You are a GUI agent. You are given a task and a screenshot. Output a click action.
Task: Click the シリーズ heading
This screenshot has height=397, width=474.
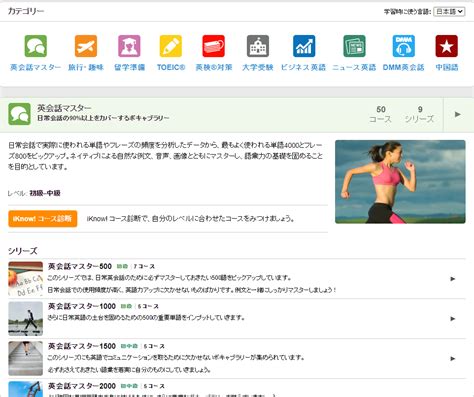click(x=23, y=251)
